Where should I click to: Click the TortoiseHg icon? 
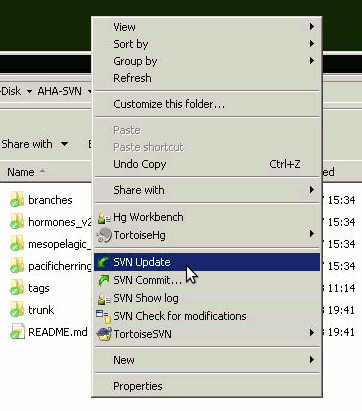point(104,235)
